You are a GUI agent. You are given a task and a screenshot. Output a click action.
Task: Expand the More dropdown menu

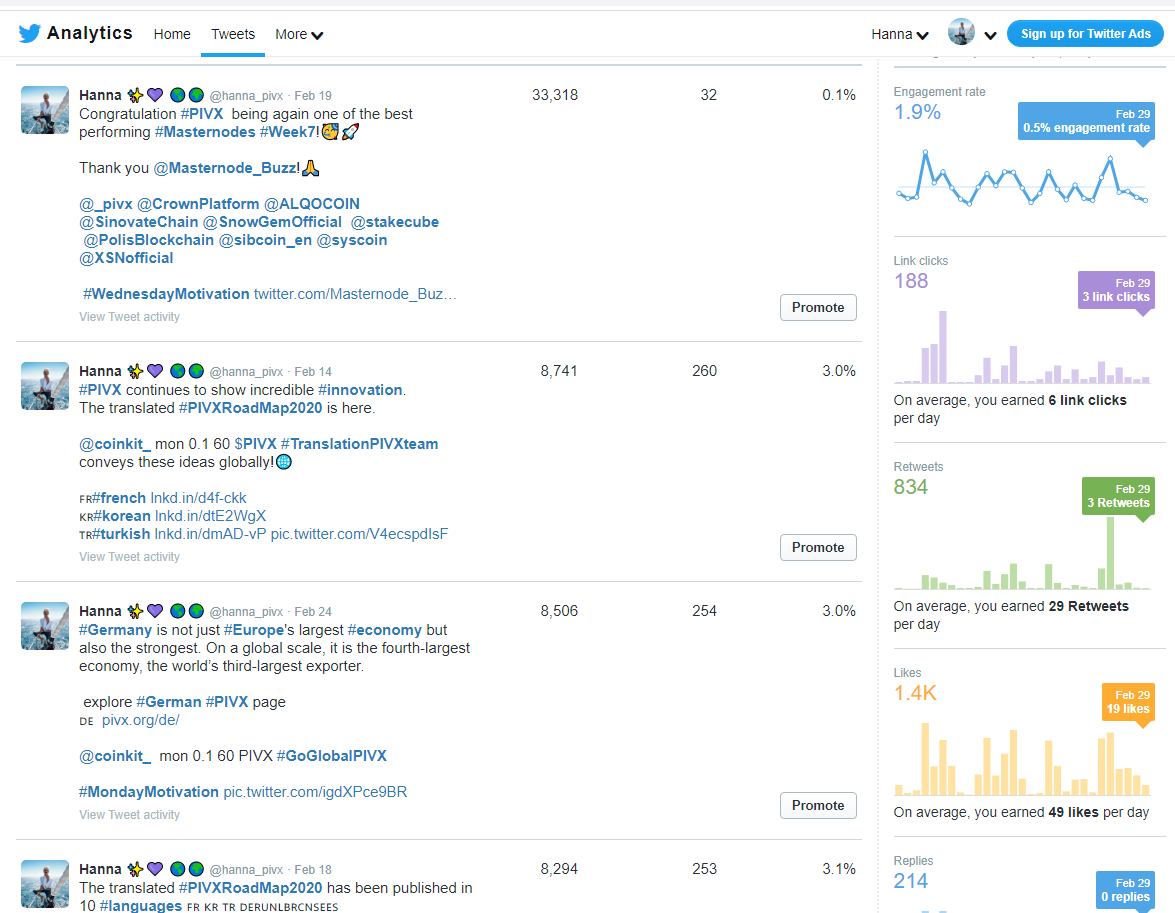click(x=299, y=34)
